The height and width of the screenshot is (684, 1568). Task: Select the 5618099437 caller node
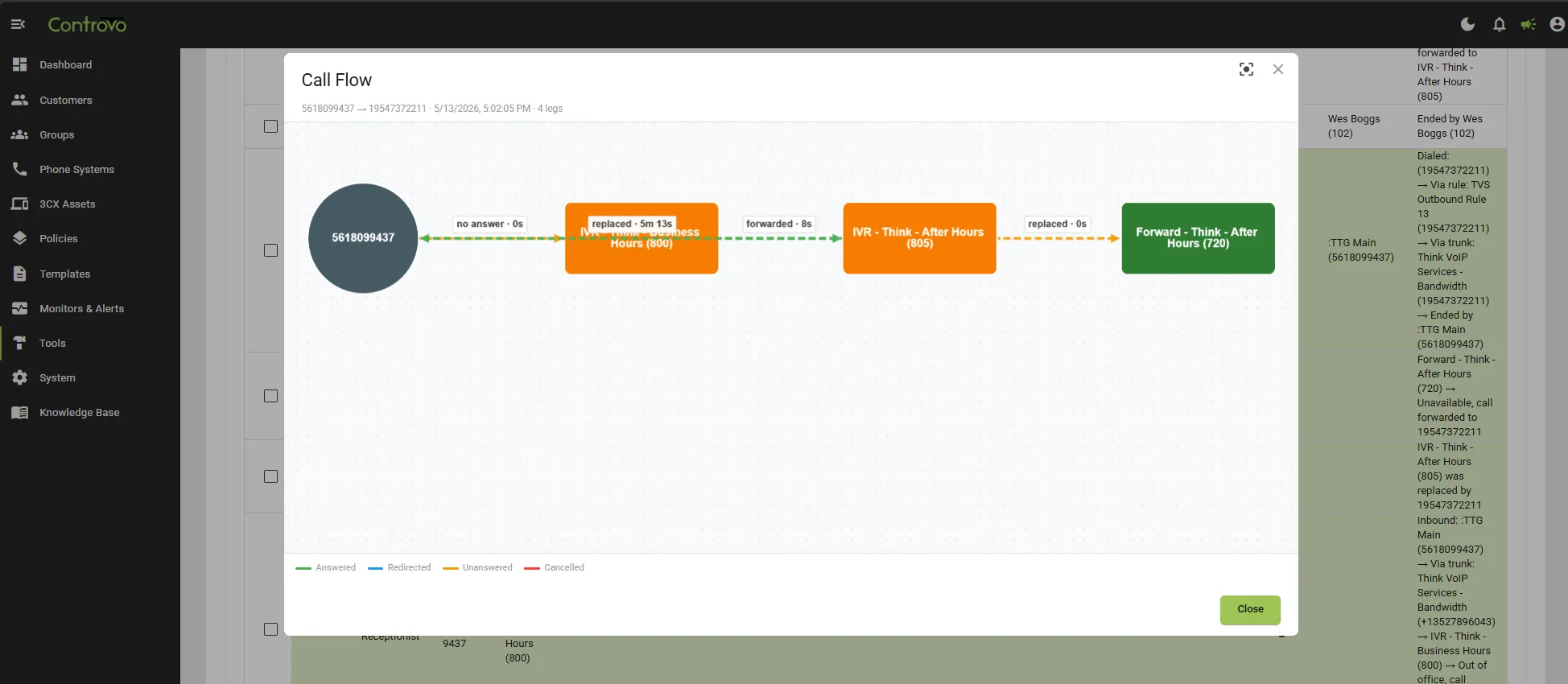363,238
